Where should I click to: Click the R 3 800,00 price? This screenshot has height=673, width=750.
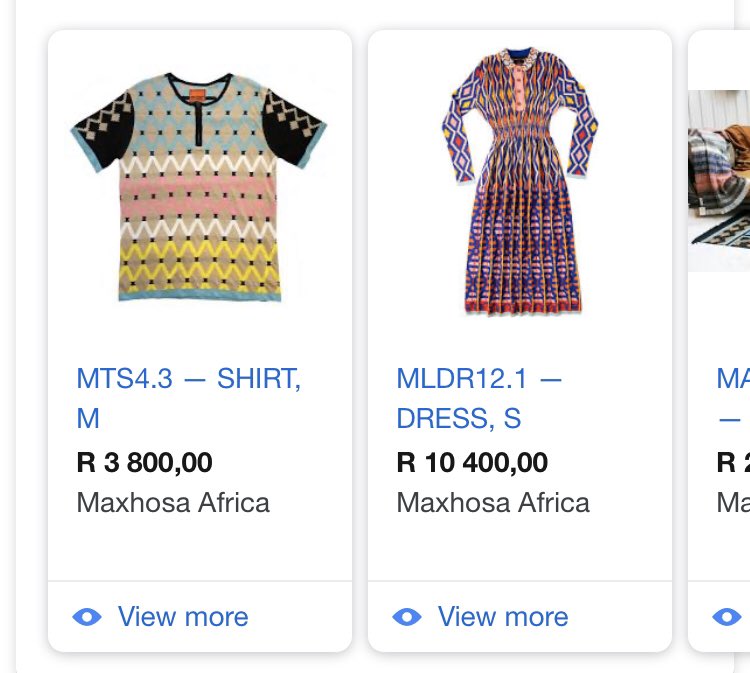[x=144, y=463]
